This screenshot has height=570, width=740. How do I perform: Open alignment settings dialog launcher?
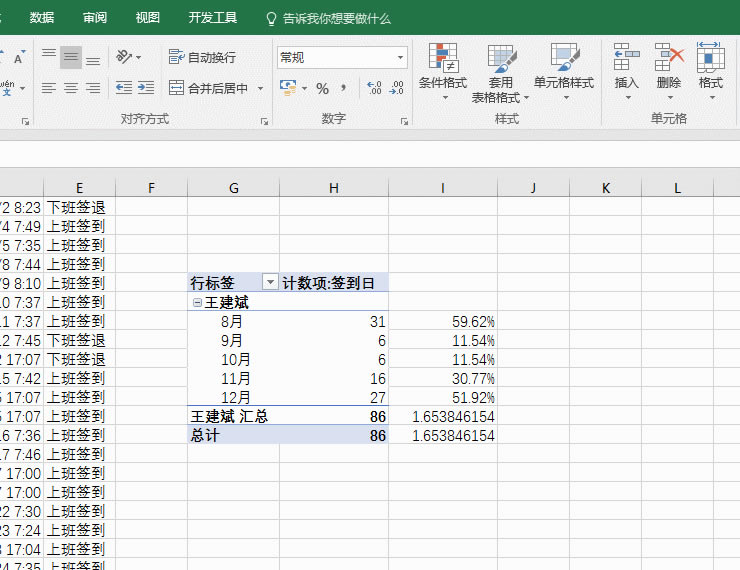pyautogui.click(x=264, y=122)
